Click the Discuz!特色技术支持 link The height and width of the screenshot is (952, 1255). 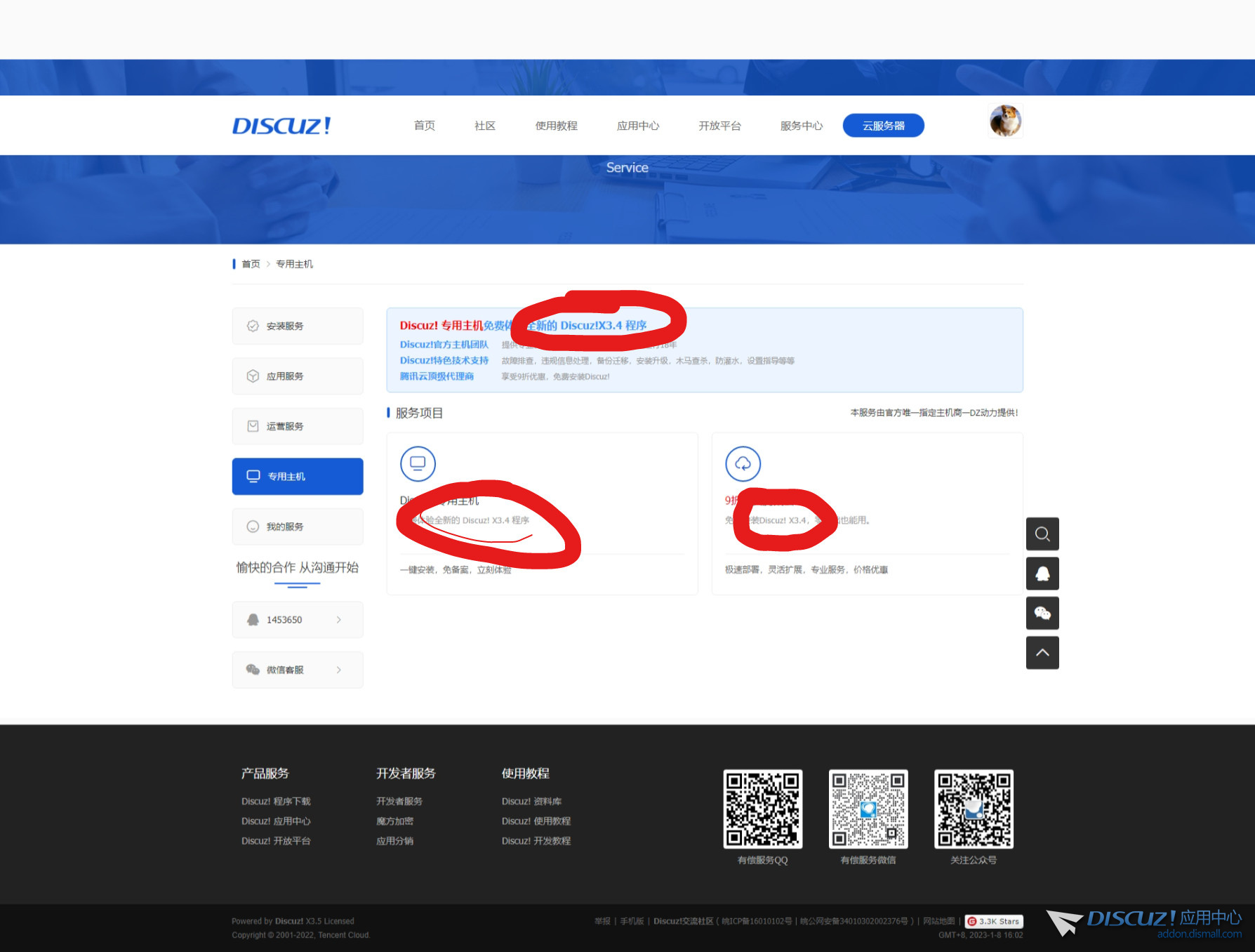pos(444,361)
